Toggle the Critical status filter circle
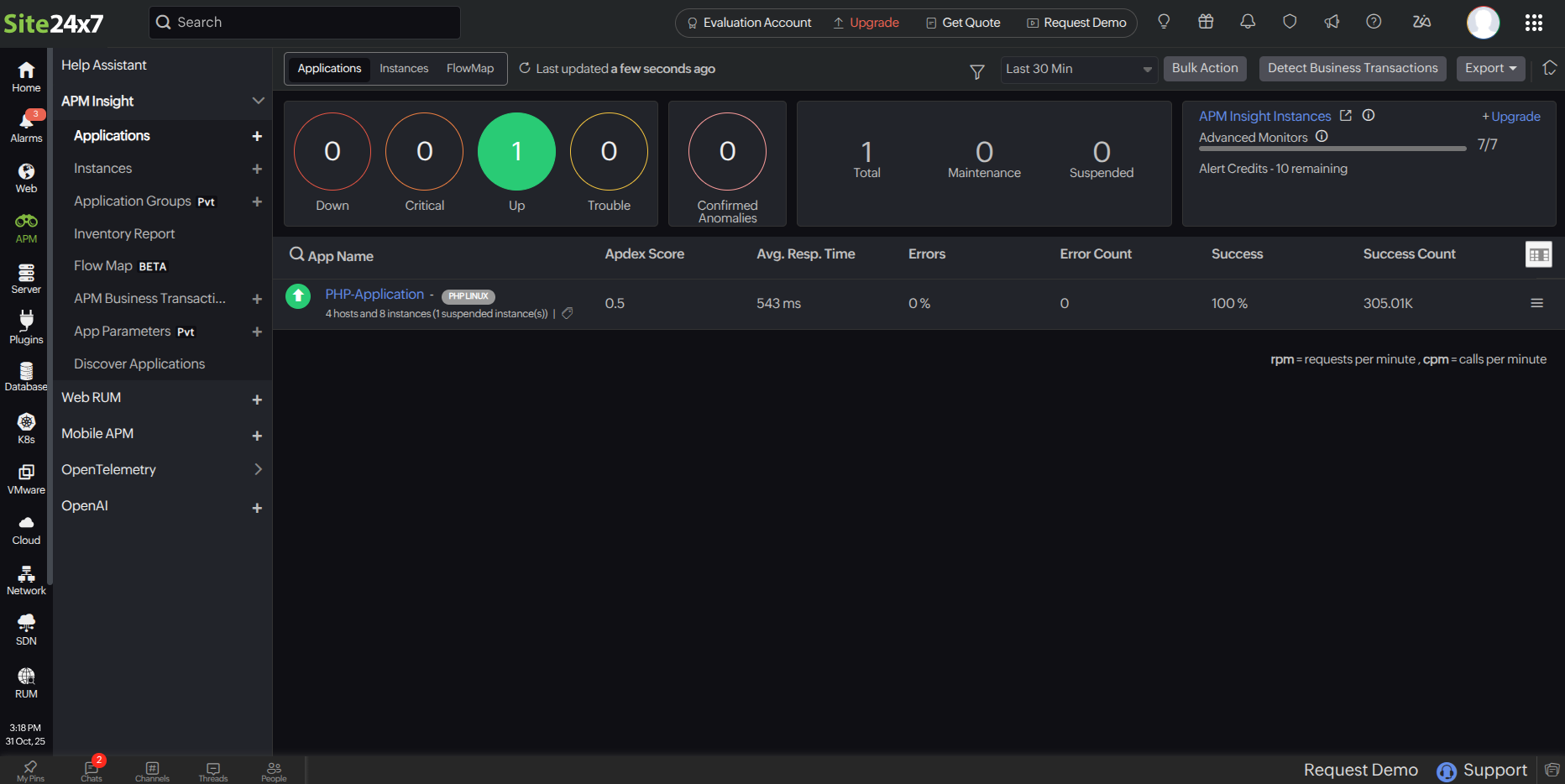The image size is (1565, 784). coord(424,152)
